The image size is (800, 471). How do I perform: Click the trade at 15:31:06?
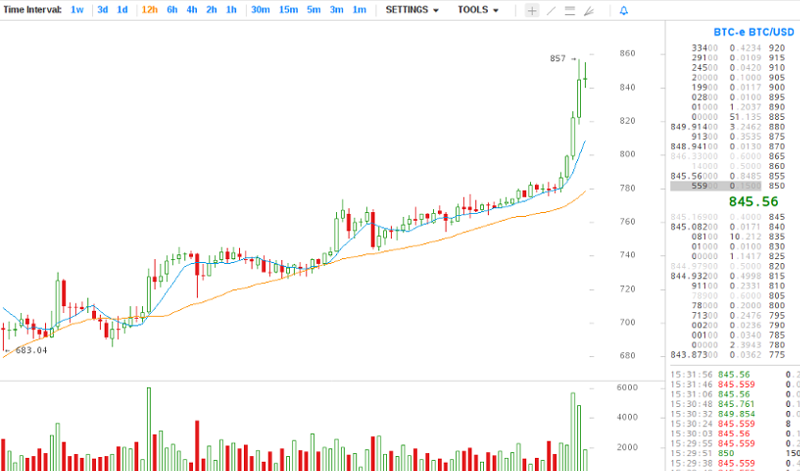coord(735,394)
